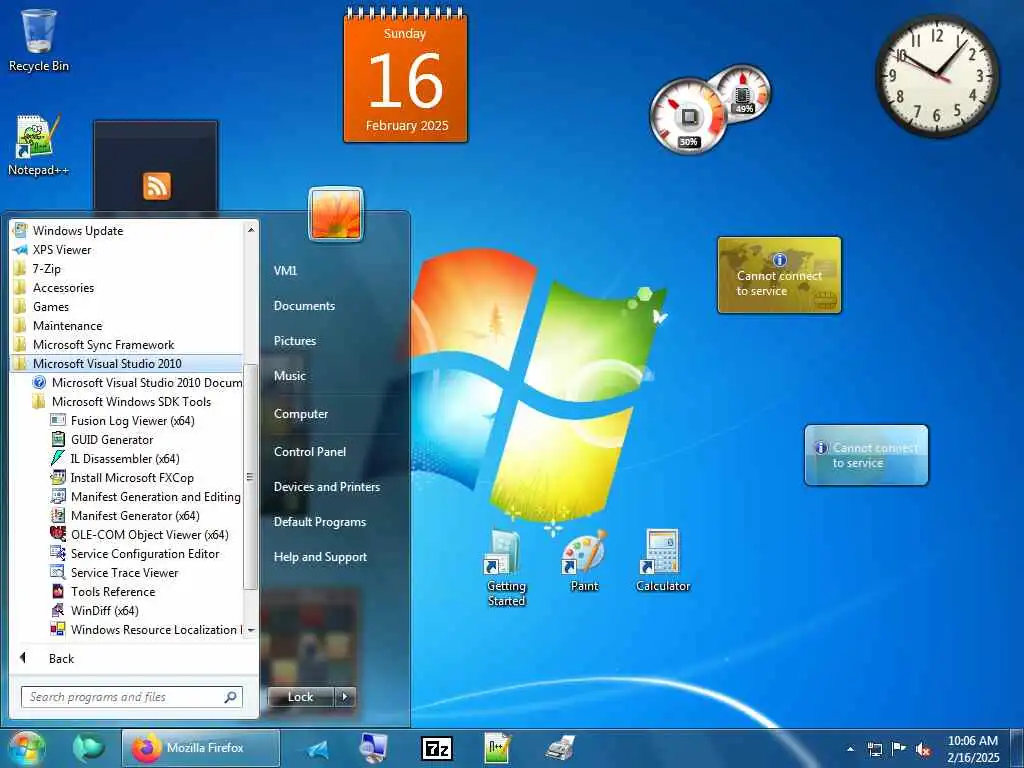Click the blue weather gadget
This screenshot has width=1024, height=768.
pos(866,455)
